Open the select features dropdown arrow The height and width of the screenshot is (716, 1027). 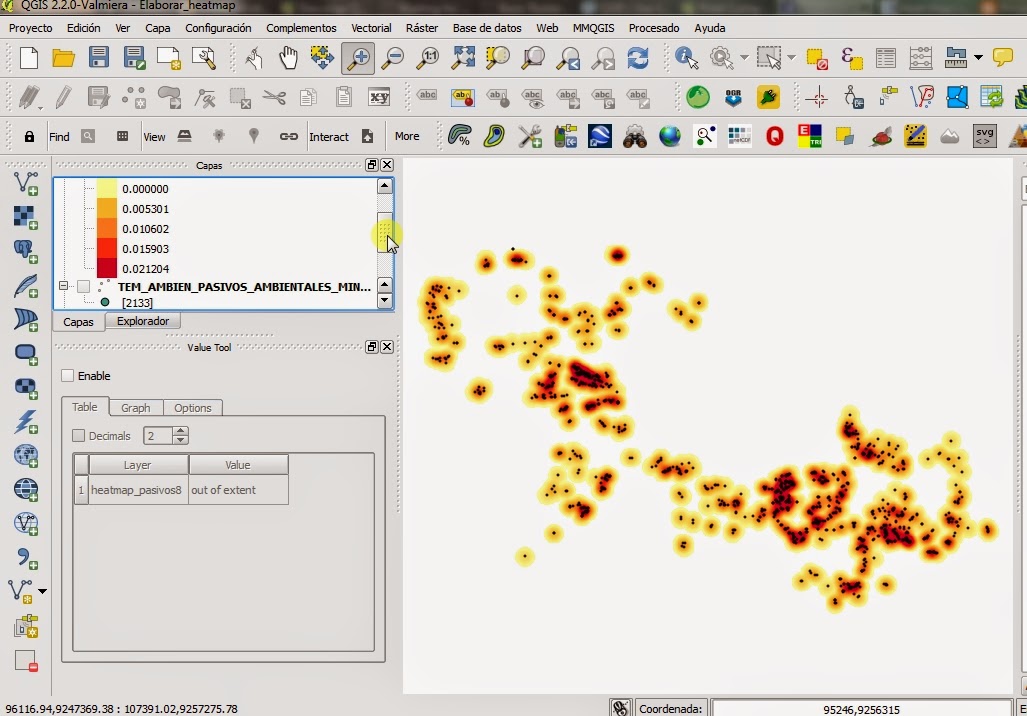791,58
